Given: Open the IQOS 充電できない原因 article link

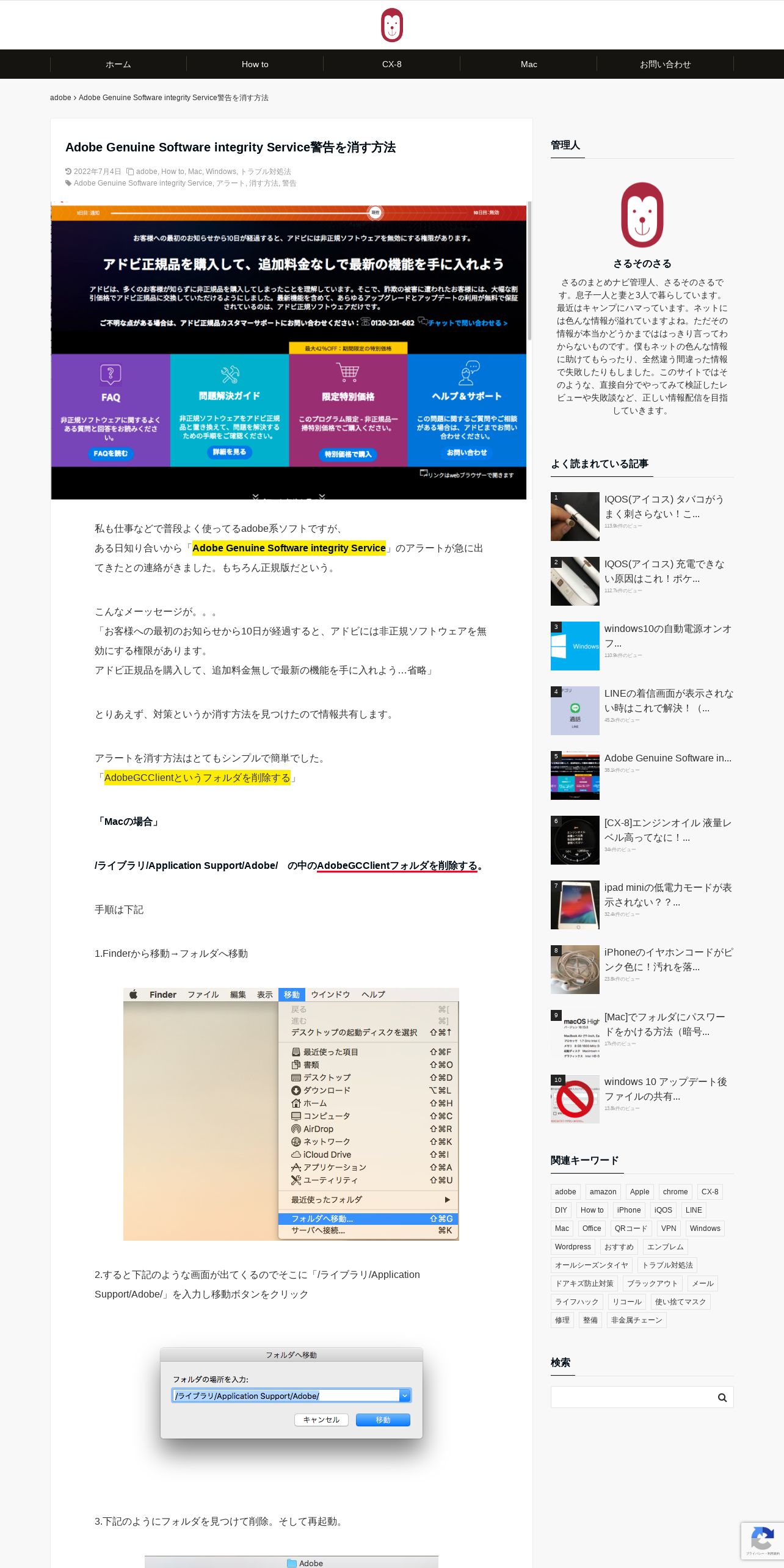Looking at the screenshot, I should 664,572.
